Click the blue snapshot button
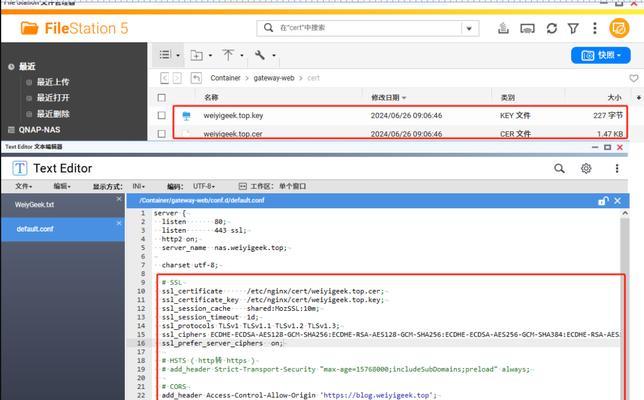The height and width of the screenshot is (400, 644). pyautogui.click(x=600, y=55)
